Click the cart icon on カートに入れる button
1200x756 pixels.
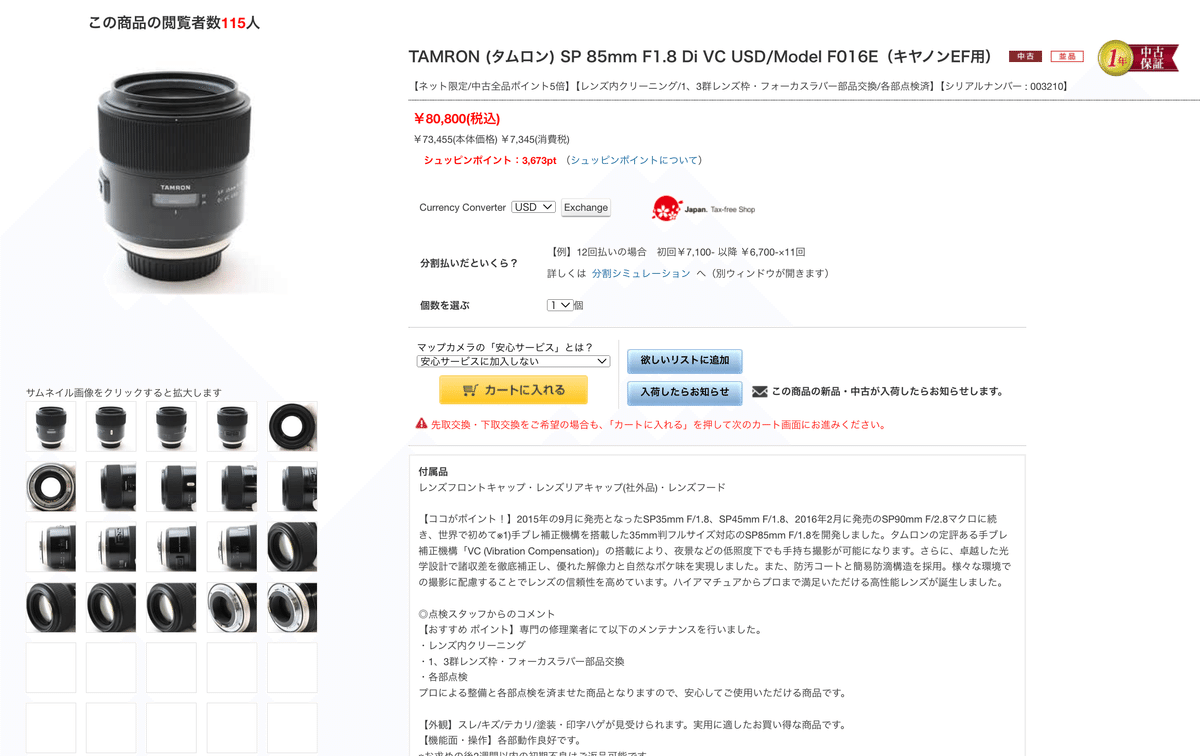coord(470,390)
